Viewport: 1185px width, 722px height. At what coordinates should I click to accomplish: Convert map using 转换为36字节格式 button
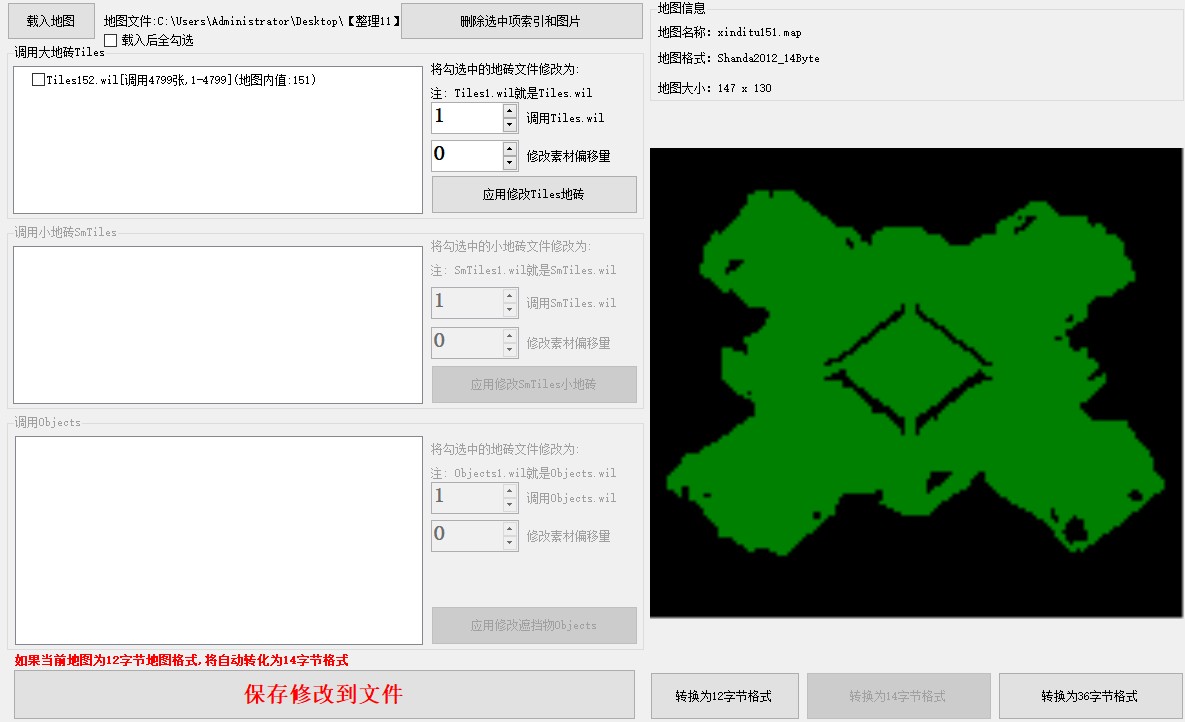click(1089, 696)
